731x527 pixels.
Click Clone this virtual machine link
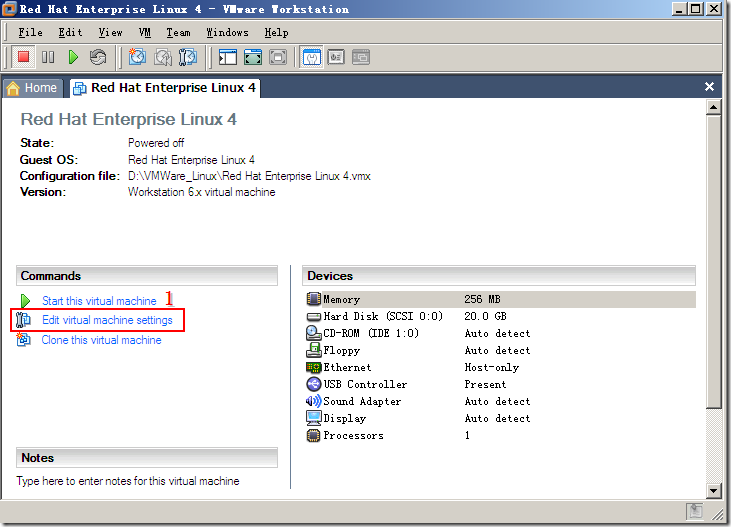click(102, 340)
